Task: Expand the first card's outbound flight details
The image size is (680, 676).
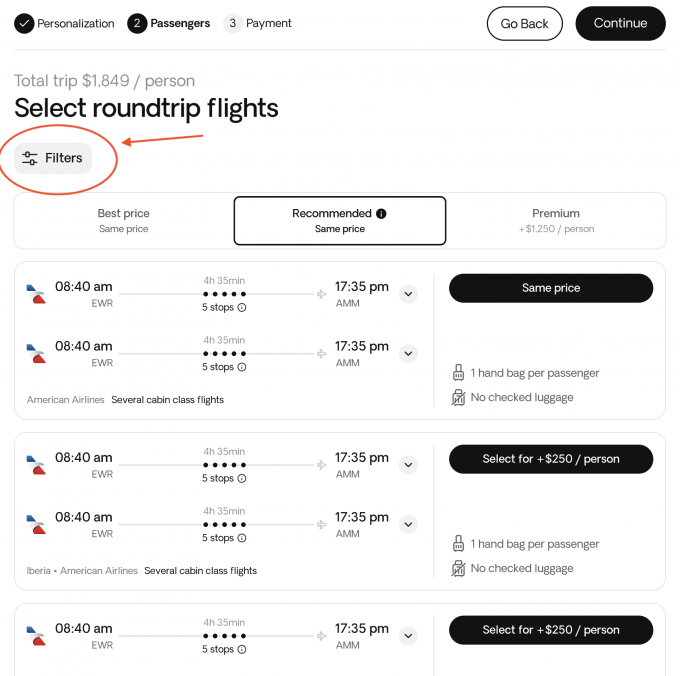Action: [408, 294]
